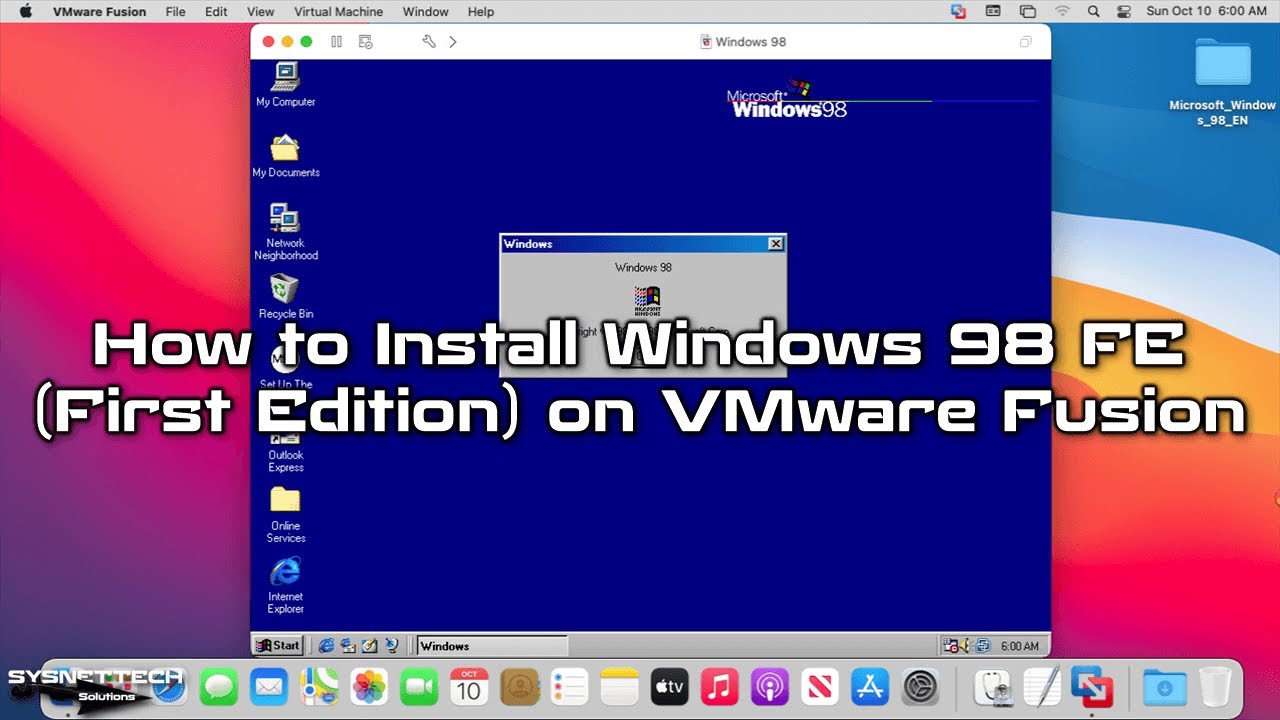Screen dimensions: 1280x720
Task: Click the 6:00 AM taskbar clock
Action: point(1020,646)
